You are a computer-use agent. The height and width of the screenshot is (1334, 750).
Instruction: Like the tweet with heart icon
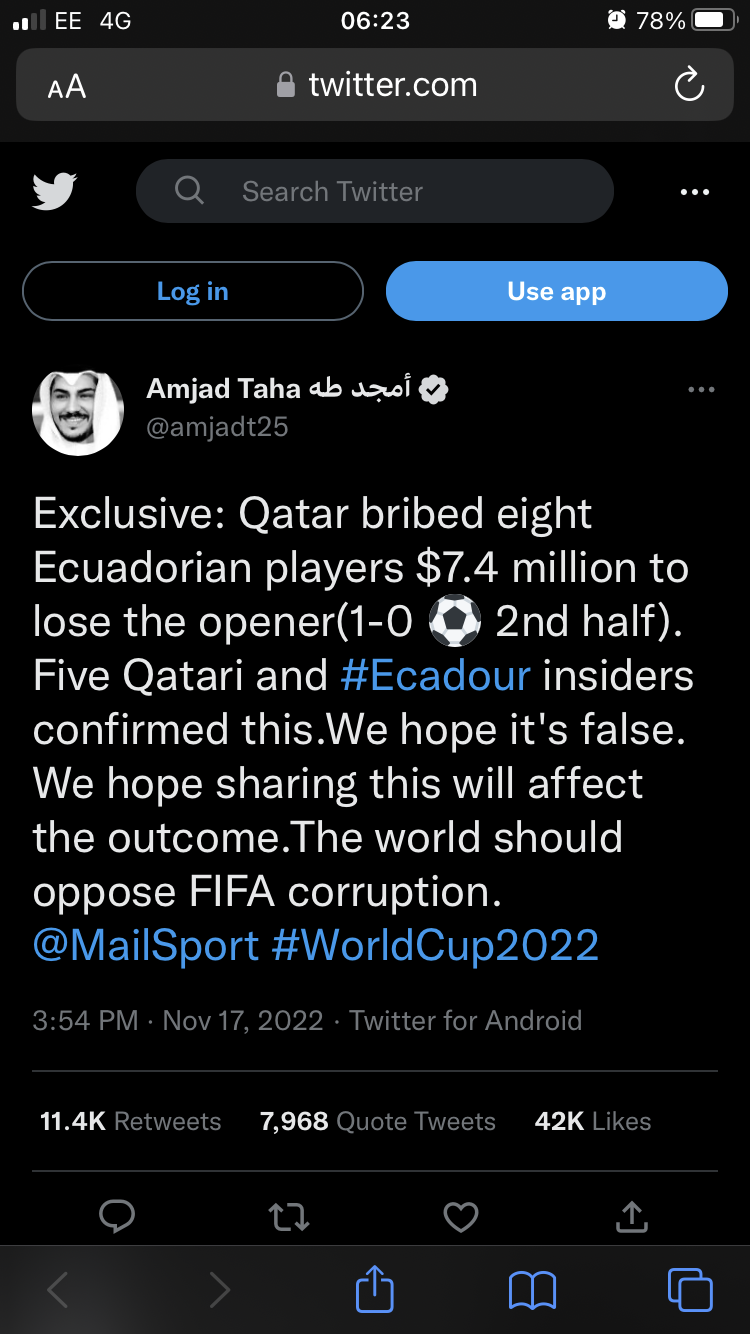click(x=461, y=1216)
